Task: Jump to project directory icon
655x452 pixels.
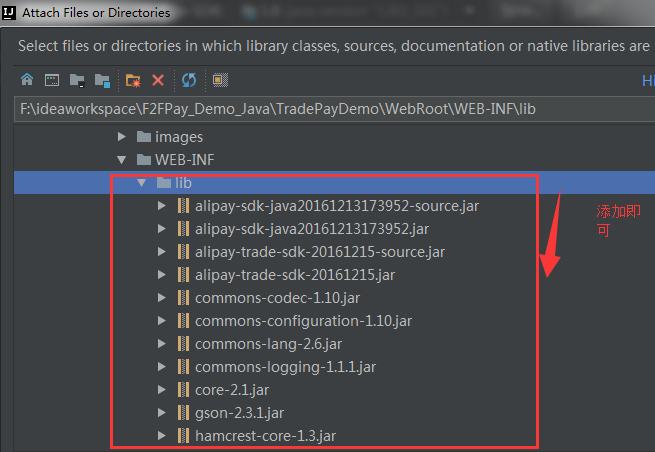Action: [77, 80]
